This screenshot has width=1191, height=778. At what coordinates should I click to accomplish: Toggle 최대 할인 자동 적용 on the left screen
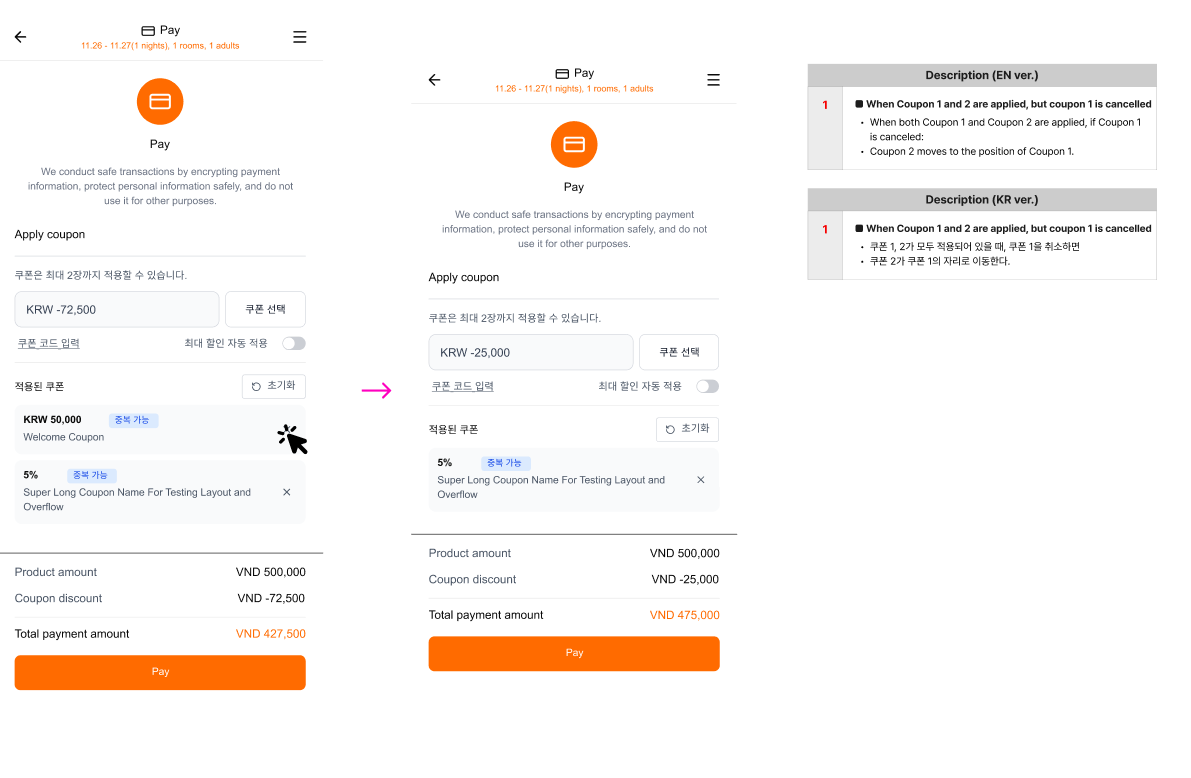tap(293, 343)
